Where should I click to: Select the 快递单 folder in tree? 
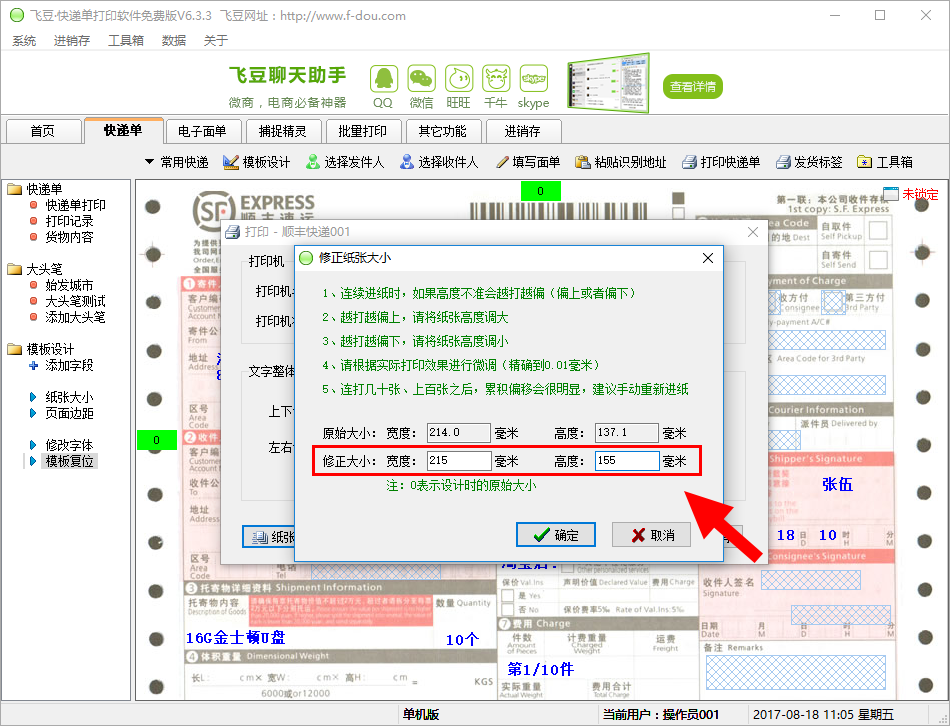[x=44, y=189]
